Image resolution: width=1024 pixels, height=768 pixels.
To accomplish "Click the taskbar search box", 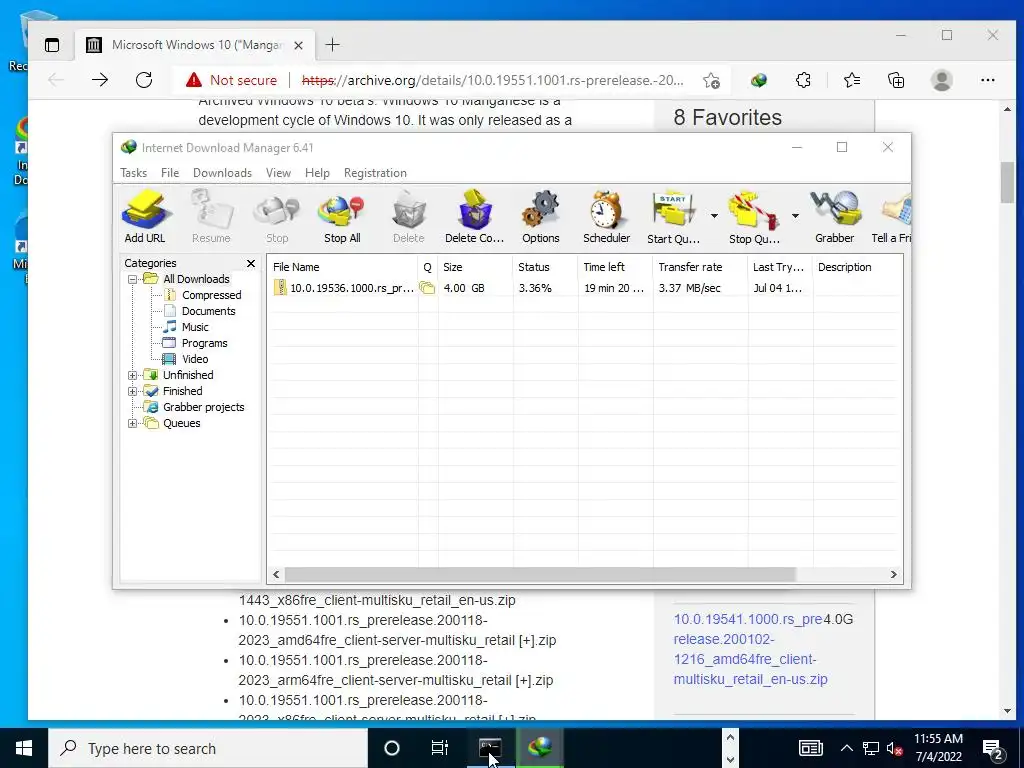I will (208, 748).
